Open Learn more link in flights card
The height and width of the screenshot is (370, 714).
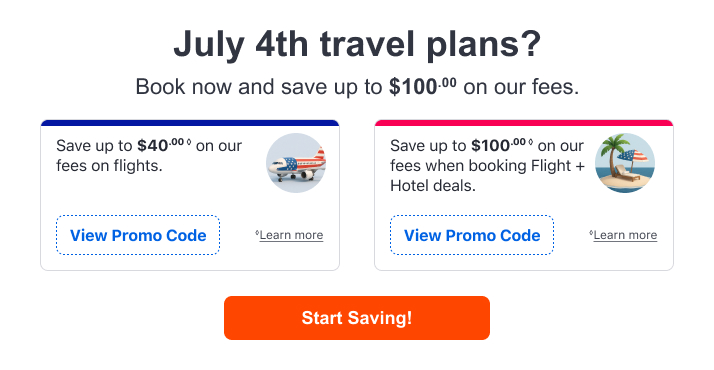(x=291, y=235)
